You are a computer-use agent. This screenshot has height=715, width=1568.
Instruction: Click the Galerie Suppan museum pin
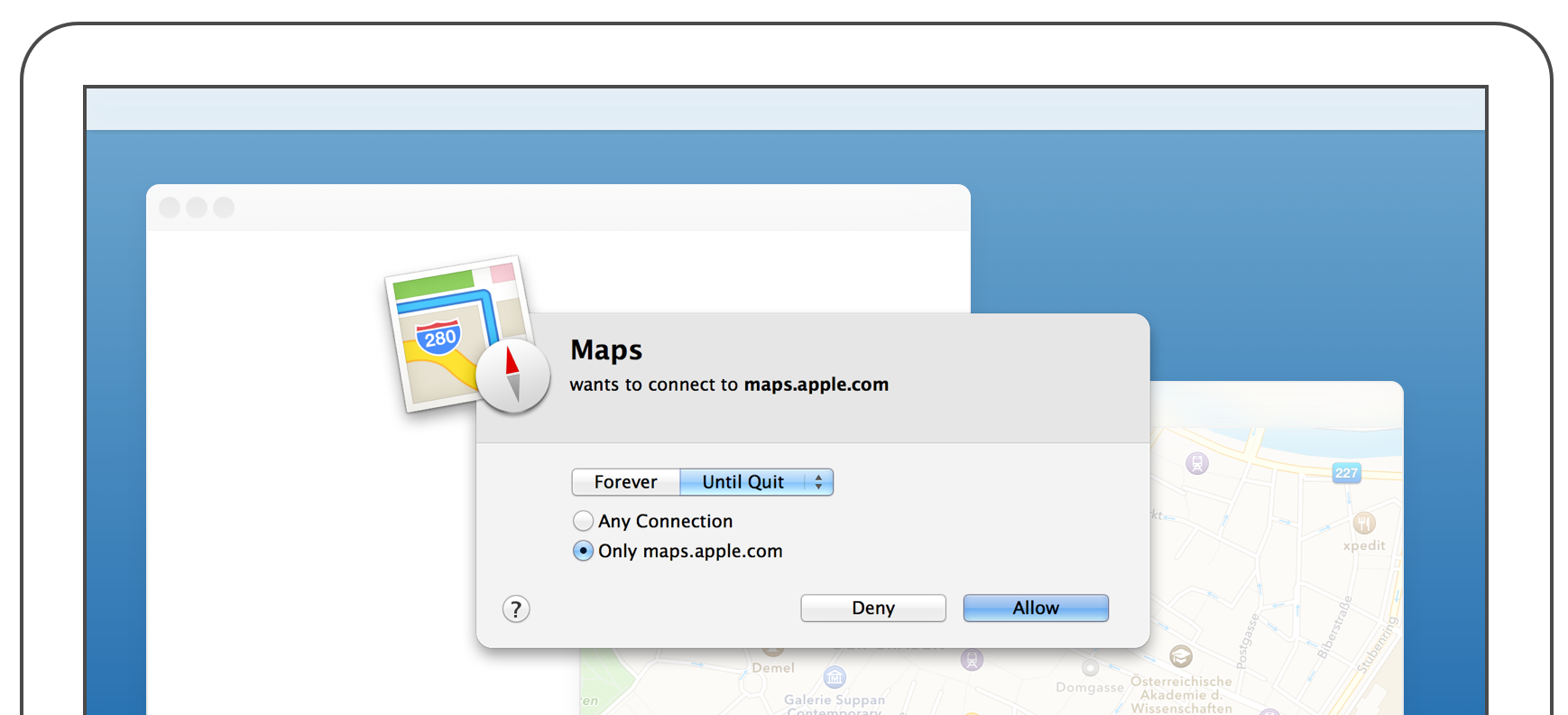835,676
